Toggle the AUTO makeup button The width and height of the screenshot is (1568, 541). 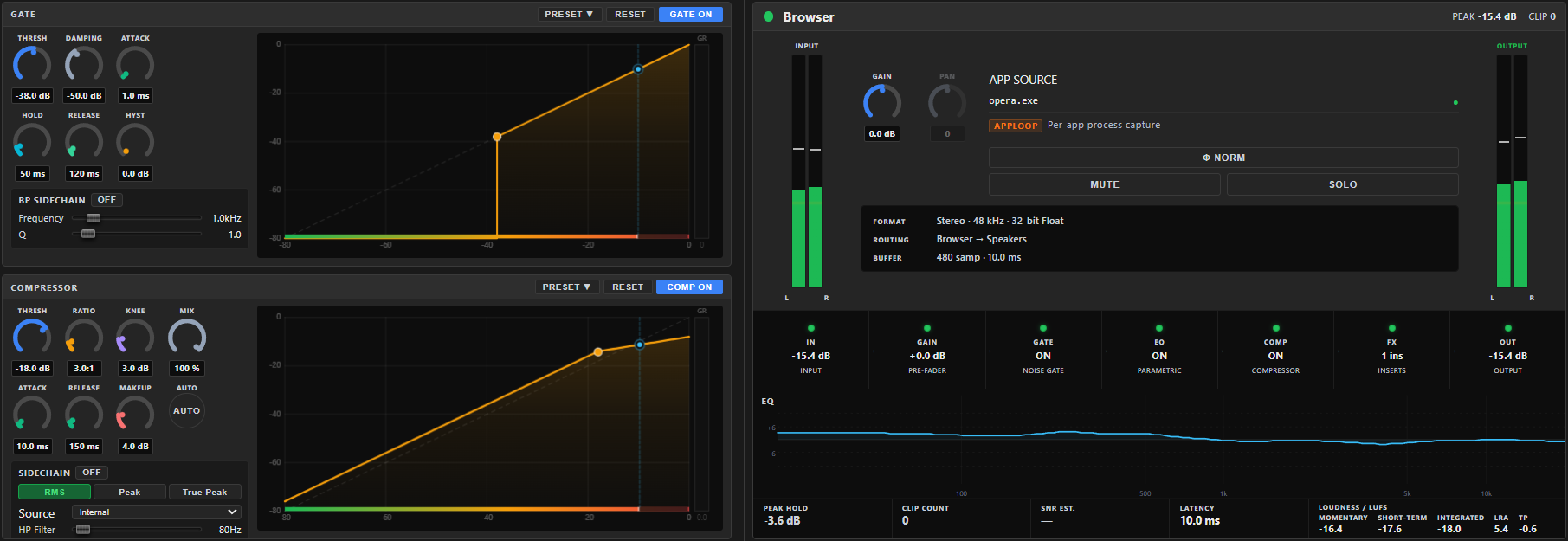click(187, 411)
